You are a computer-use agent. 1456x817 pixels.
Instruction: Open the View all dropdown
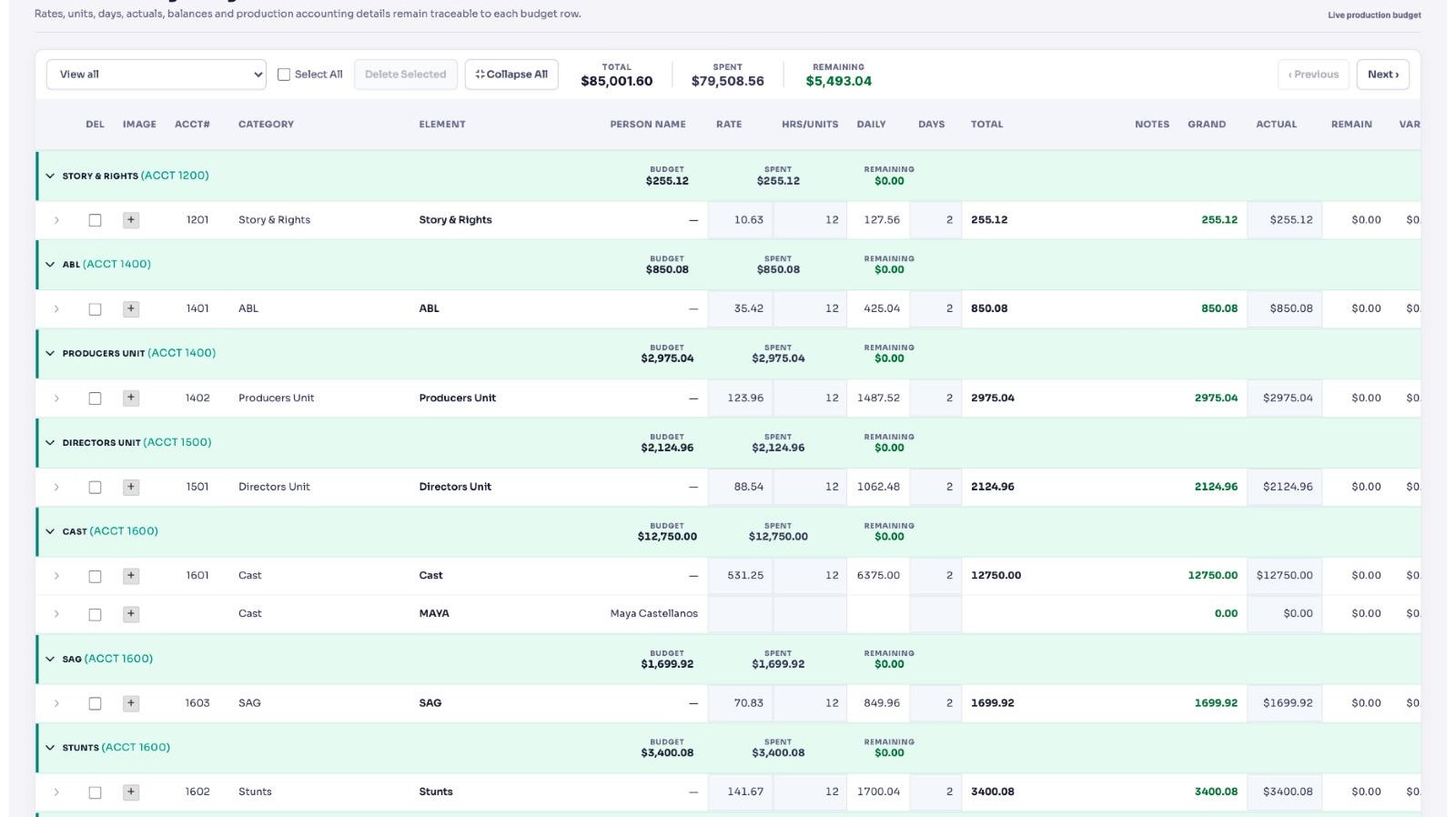coord(156,75)
